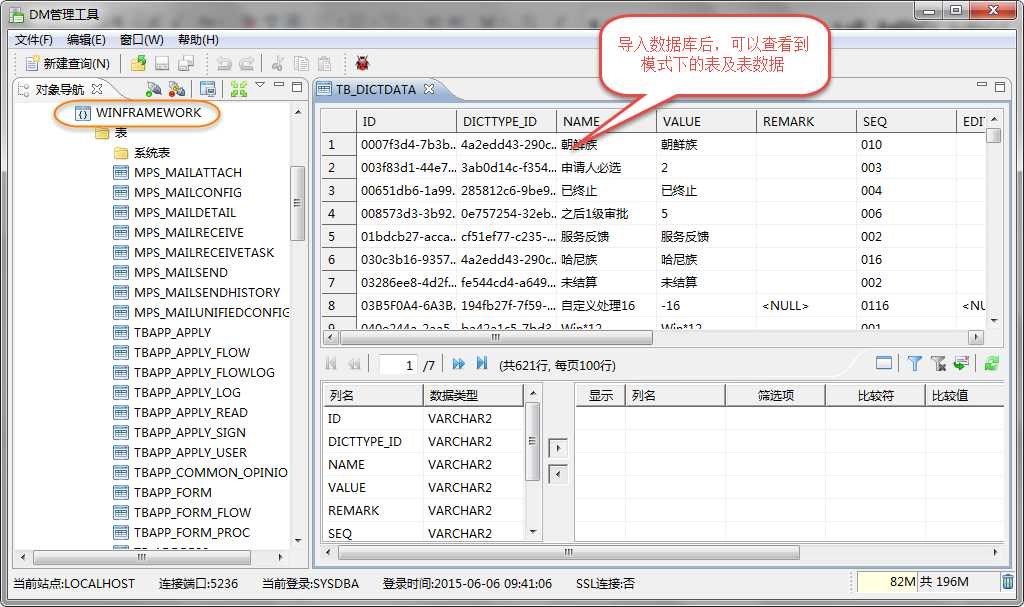Minimize the 对象导航 panel

279,85
